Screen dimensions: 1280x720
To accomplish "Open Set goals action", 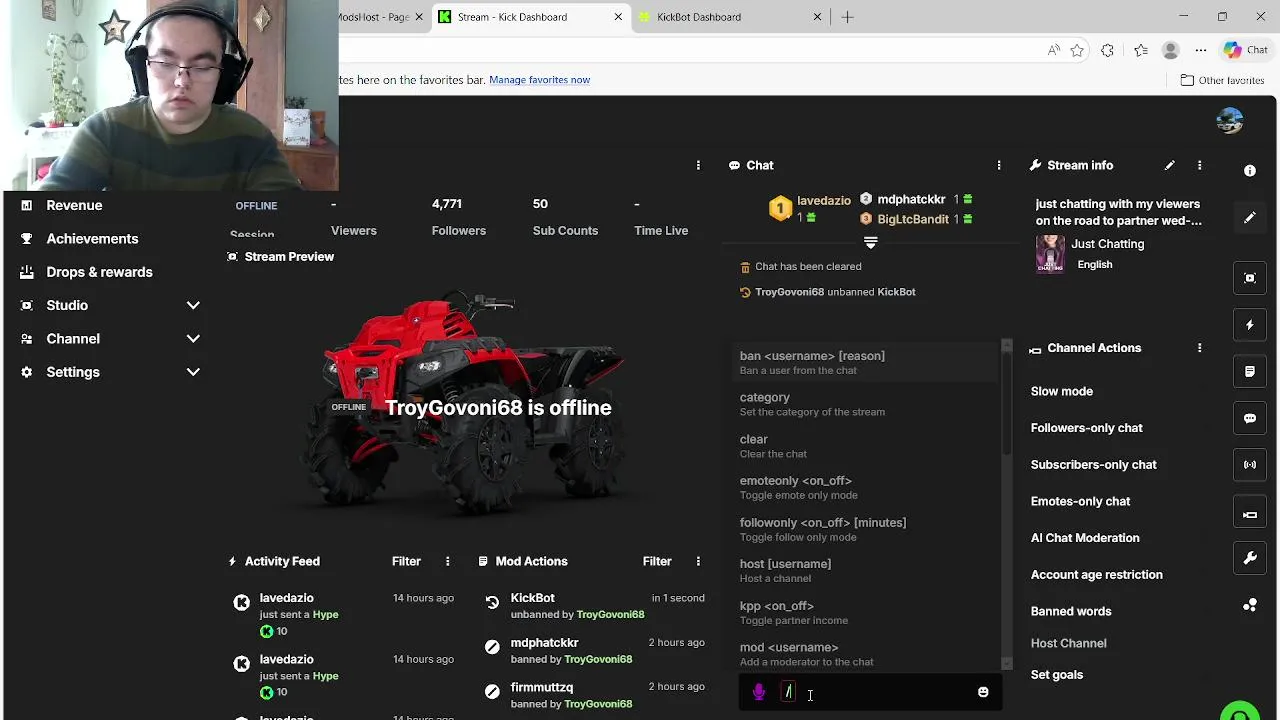I will pyautogui.click(x=1056, y=675).
